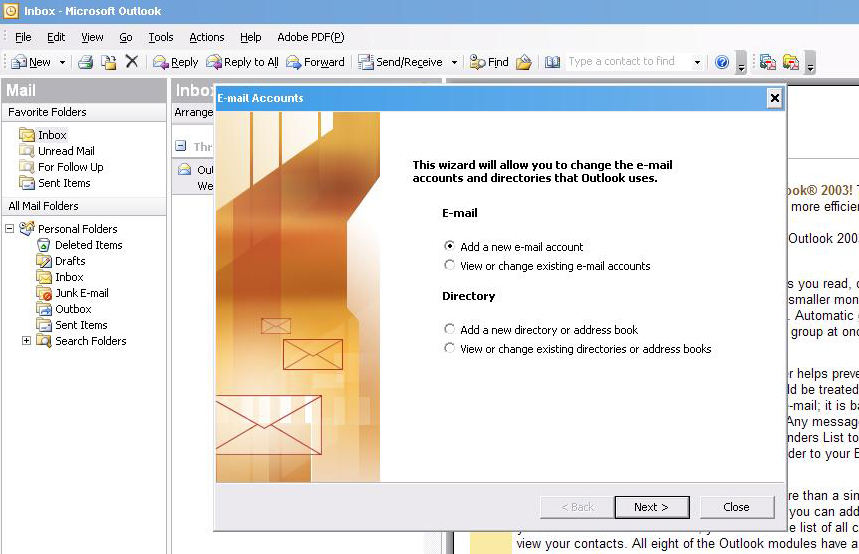Click the blue Help question mark icon
The width and height of the screenshot is (859, 554).
[x=722, y=62]
